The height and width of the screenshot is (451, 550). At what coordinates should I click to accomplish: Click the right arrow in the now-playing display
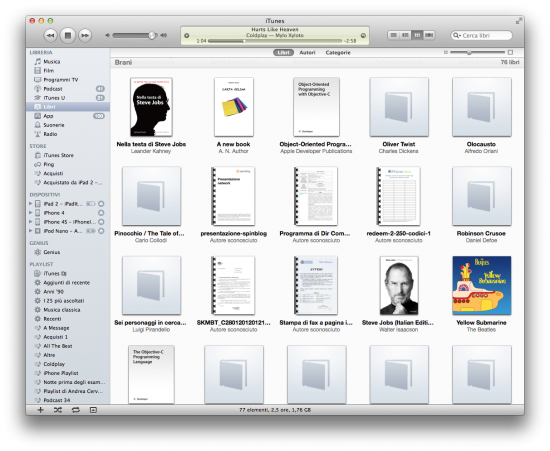(x=363, y=35)
